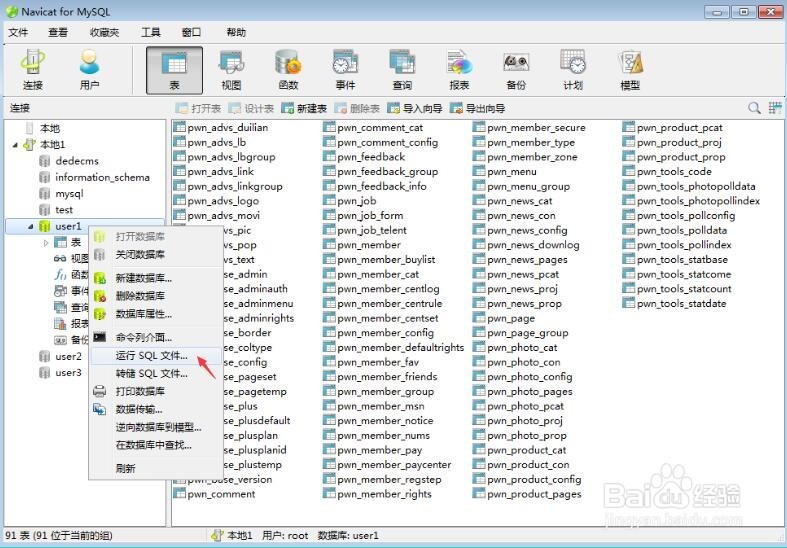Choose 删除数据库 in context menu
This screenshot has height=548, width=787.
click(156, 296)
